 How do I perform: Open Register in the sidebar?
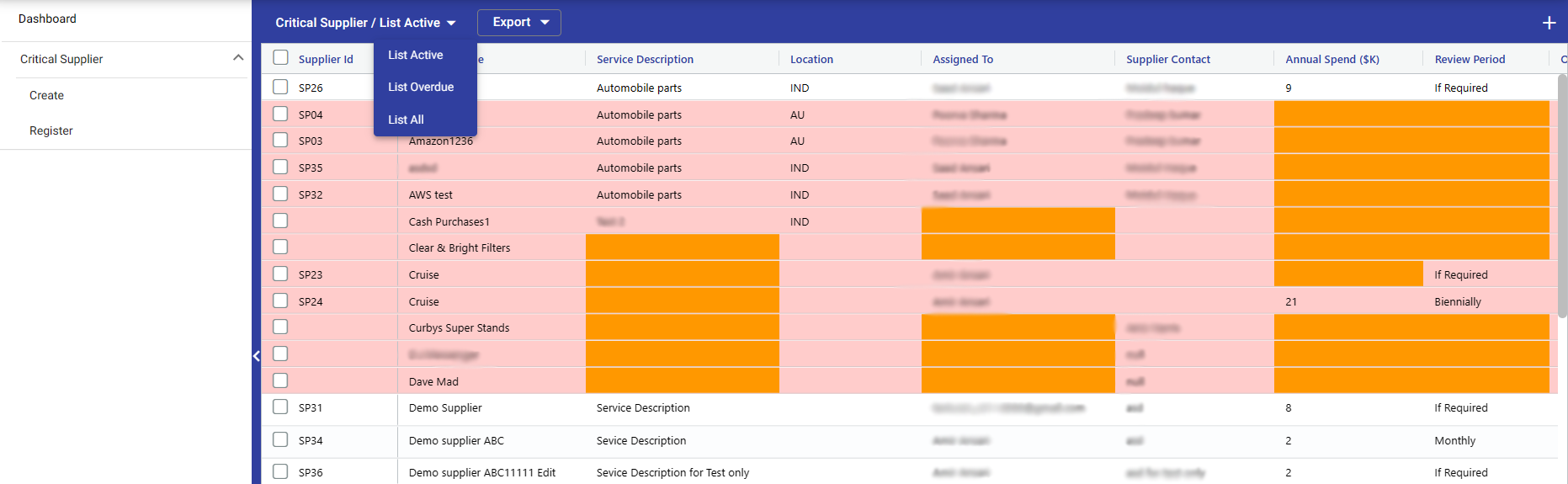50,130
